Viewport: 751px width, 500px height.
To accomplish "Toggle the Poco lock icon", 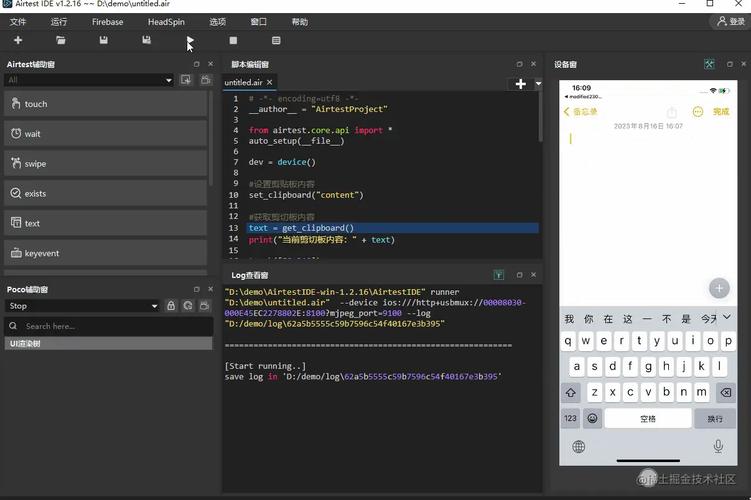I will (171, 306).
